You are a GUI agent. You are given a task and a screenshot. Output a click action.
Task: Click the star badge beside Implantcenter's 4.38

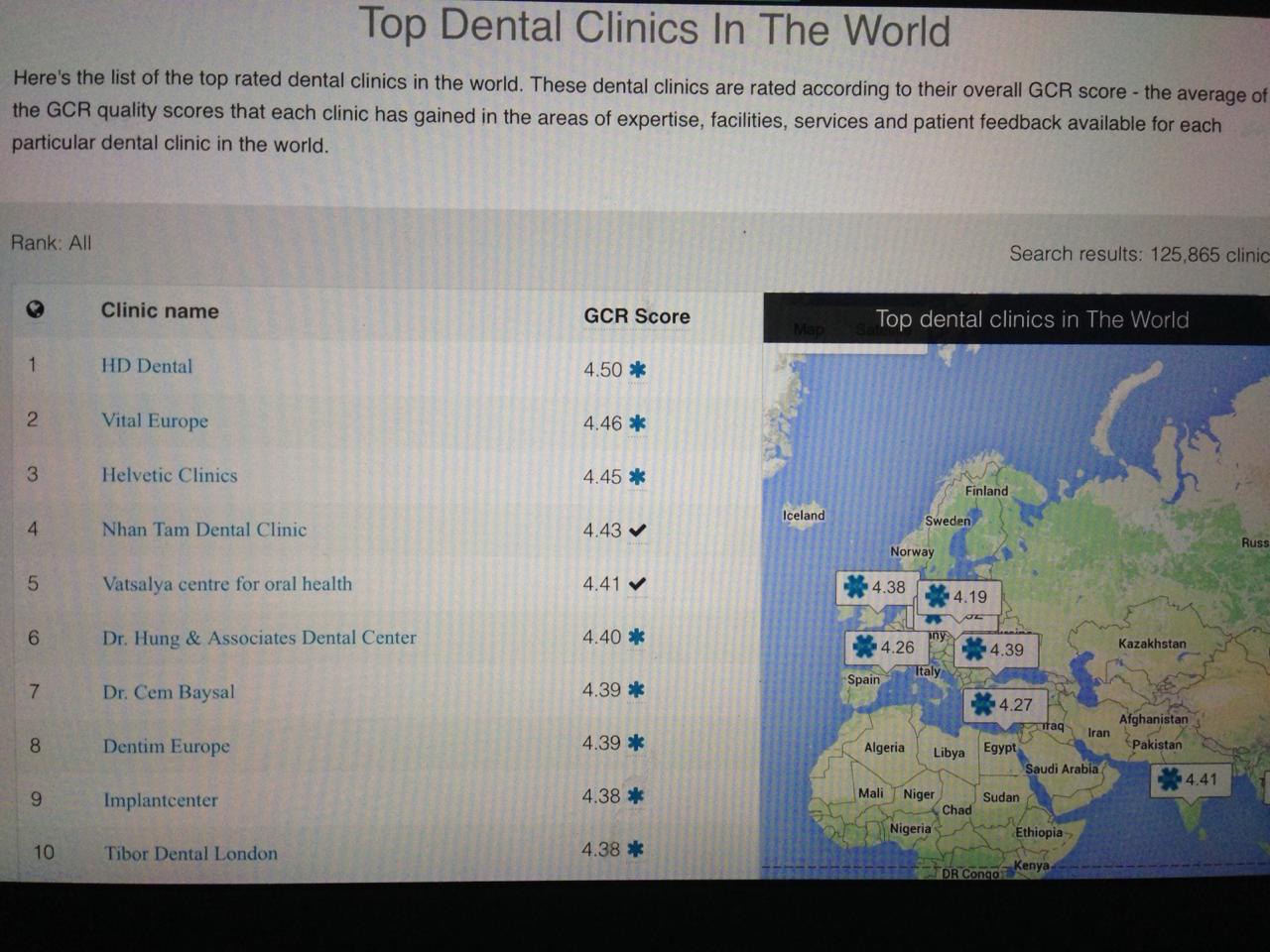point(637,795)
